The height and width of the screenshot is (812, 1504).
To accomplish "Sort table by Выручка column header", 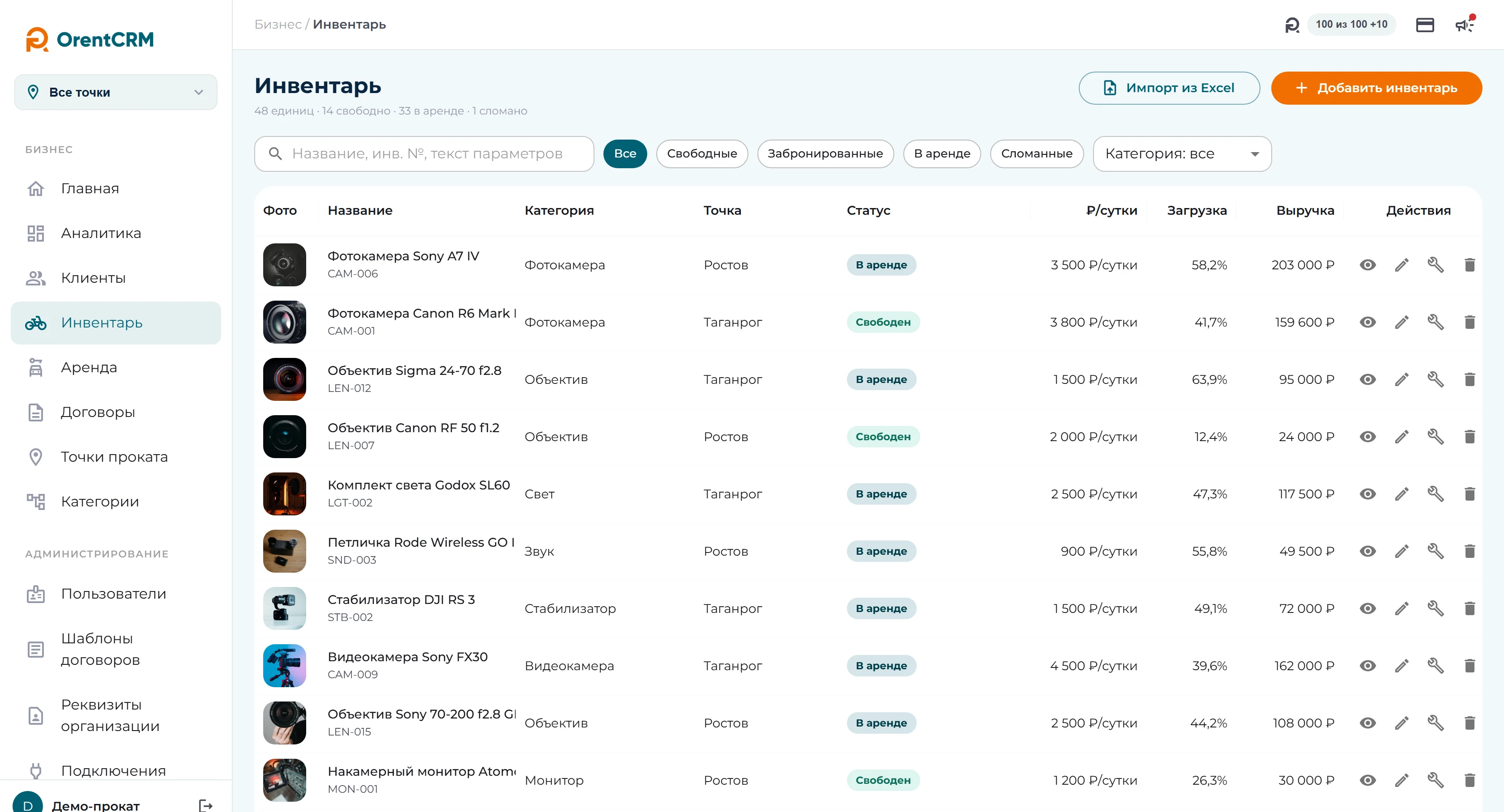I will pyautogui.click(x=1305, y=210).
